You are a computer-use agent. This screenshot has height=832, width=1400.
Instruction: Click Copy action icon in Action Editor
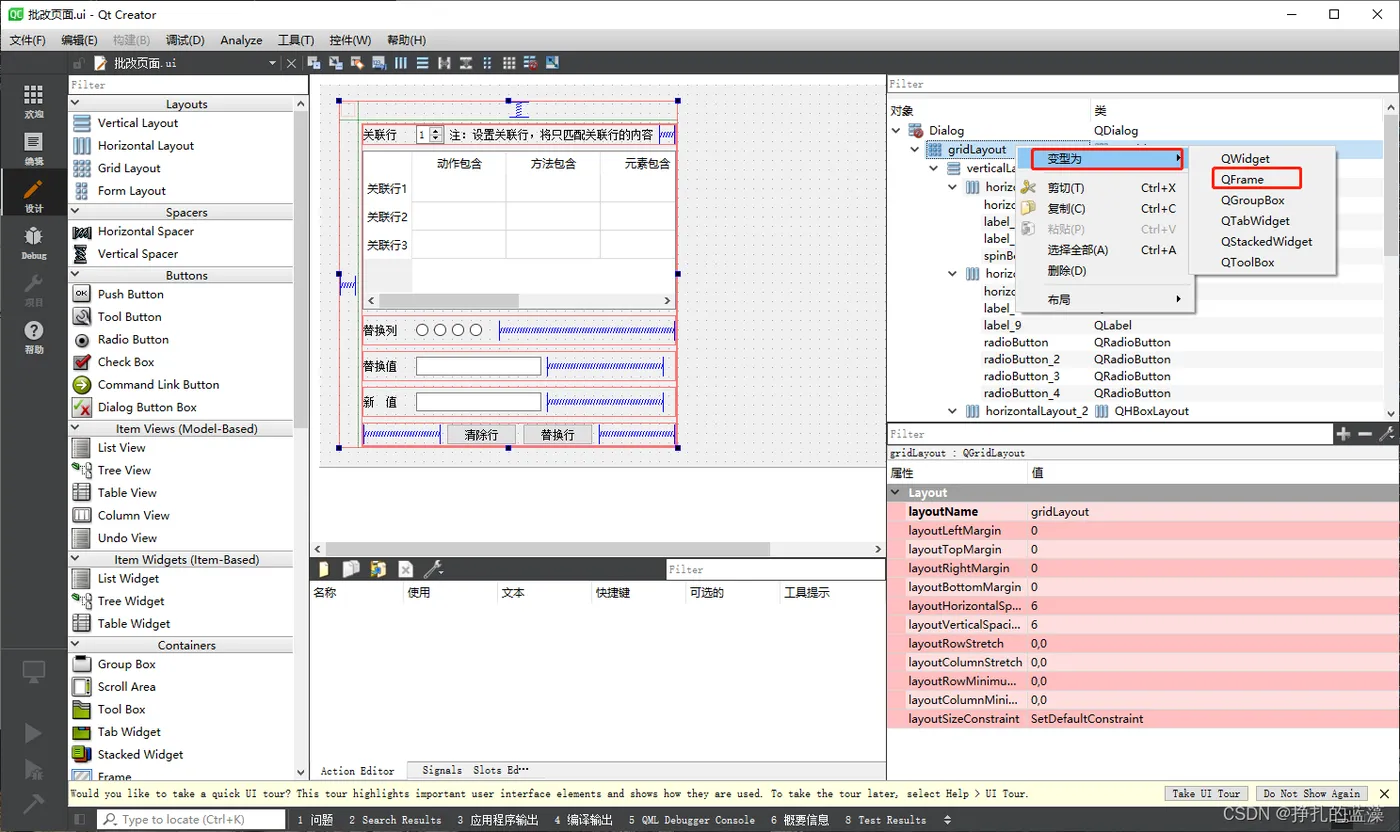(x=351, y=569)
